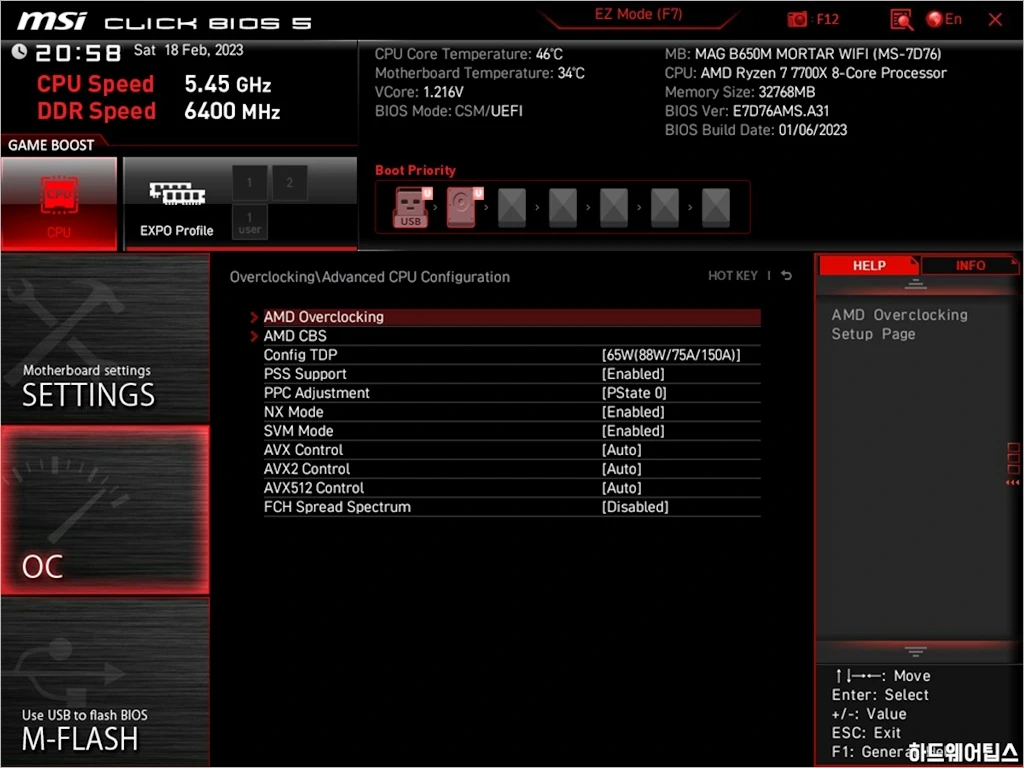Image resolution: width=1024 pixels, height=768 pixels.
Task: Open the HOT KEY list
Action: click(733, 276)
